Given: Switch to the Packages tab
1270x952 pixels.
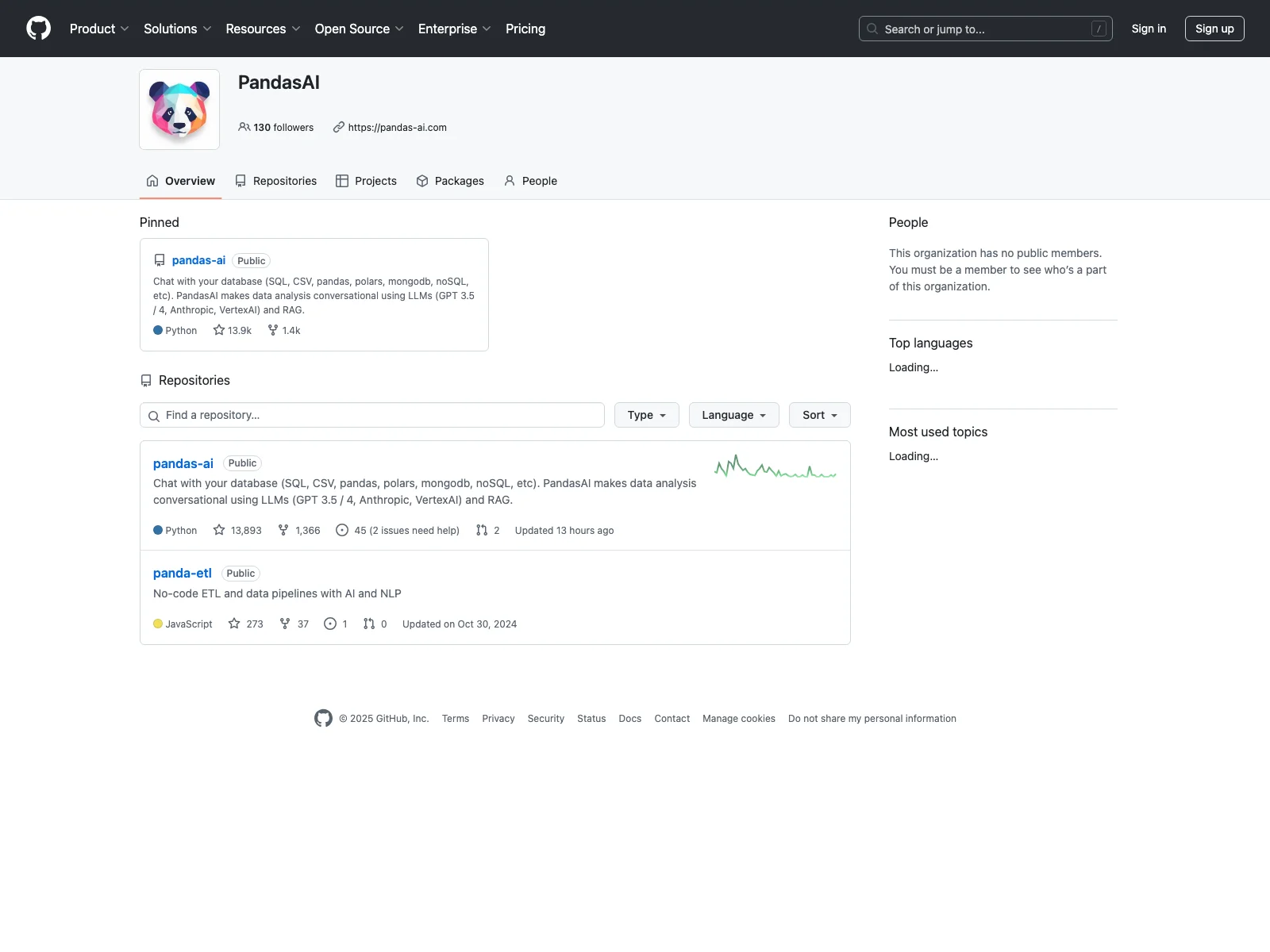Looking at the screenshot, I should [x=450, y=181].
